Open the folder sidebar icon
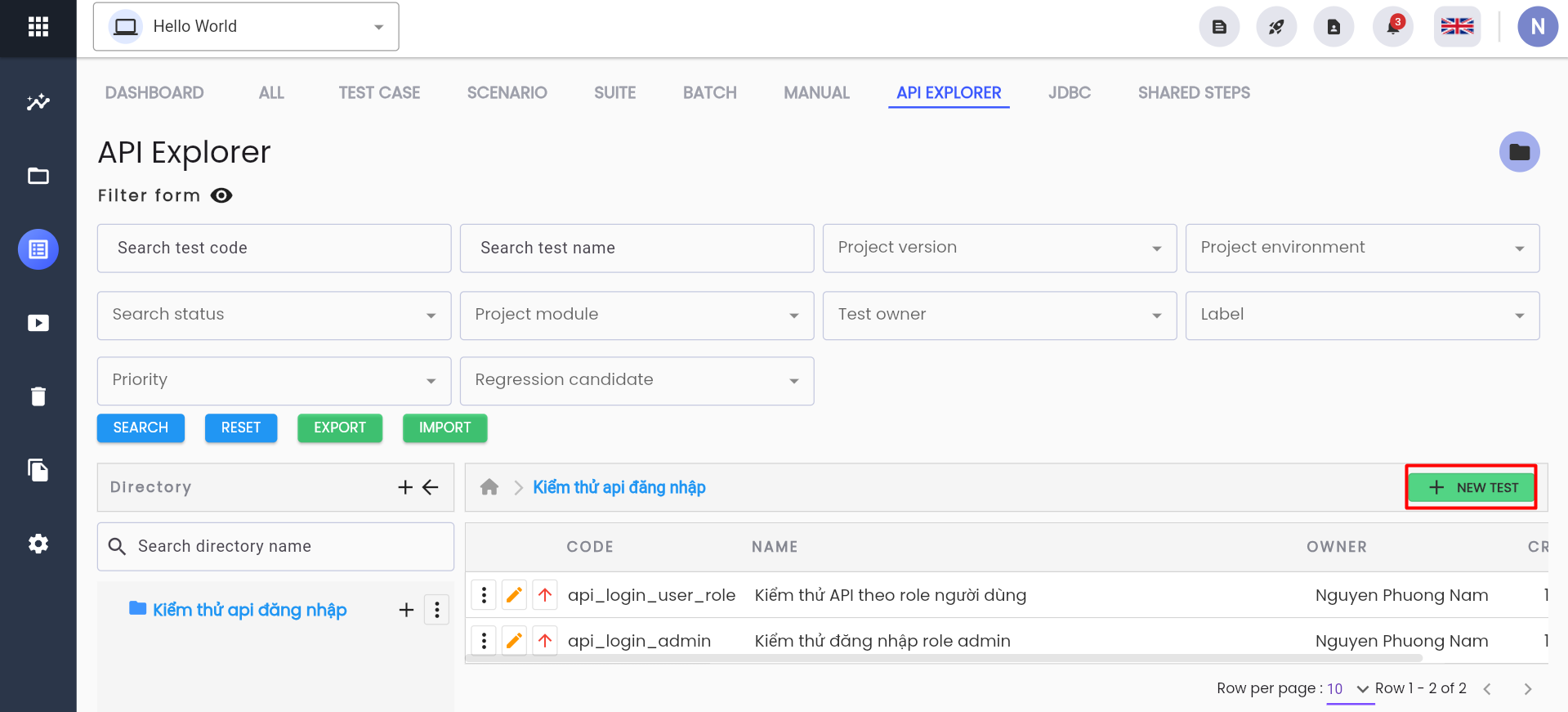This screenshot has height=712, width=1568. coord(38,176)
